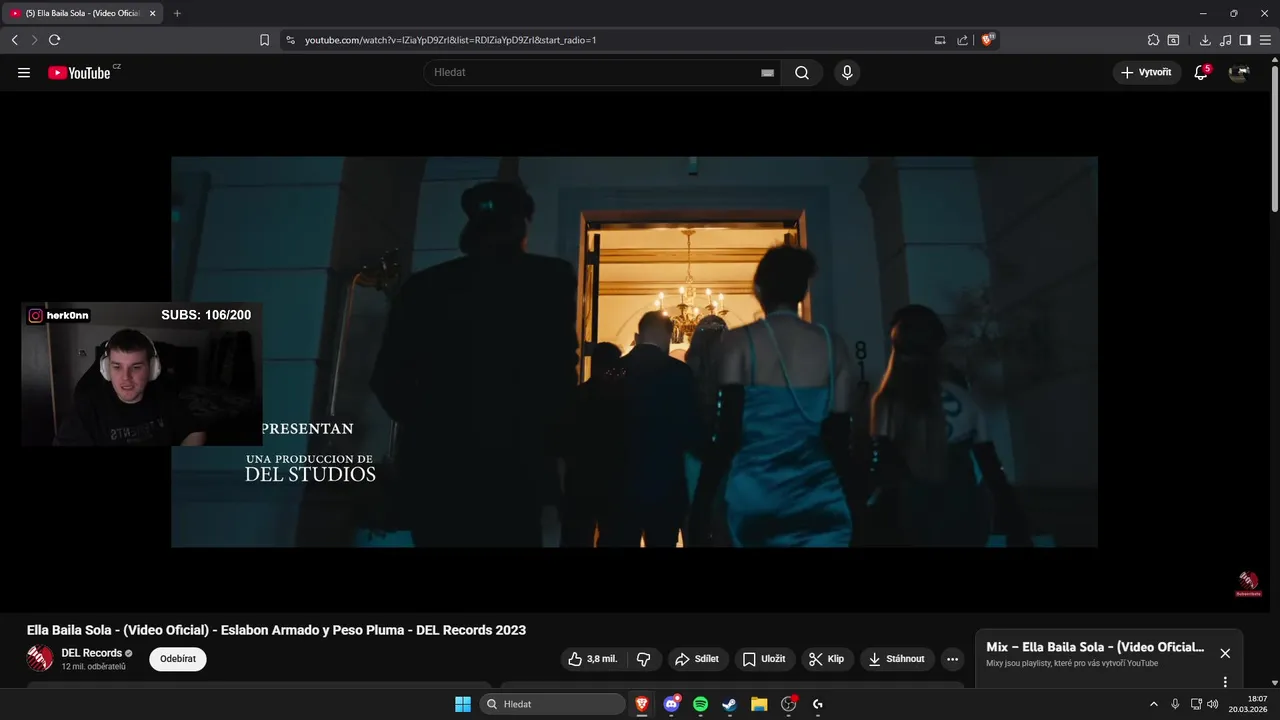The width and height of the screenshot is (1280, 720).
Task: Like the video with 3,8 mil. likes
Action: (x=594, y=659)
